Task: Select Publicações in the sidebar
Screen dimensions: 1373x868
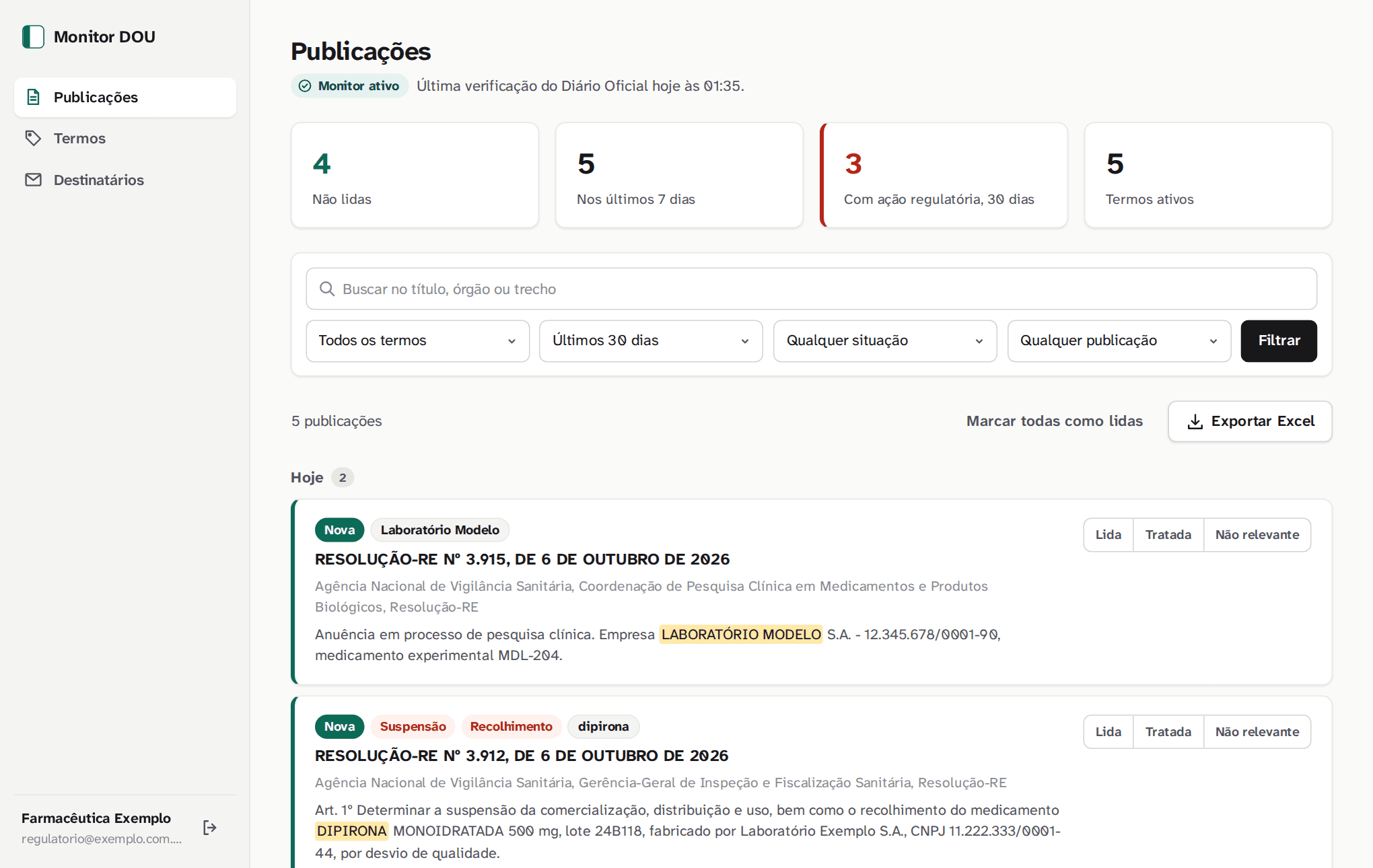Action: tap(125, 97)
